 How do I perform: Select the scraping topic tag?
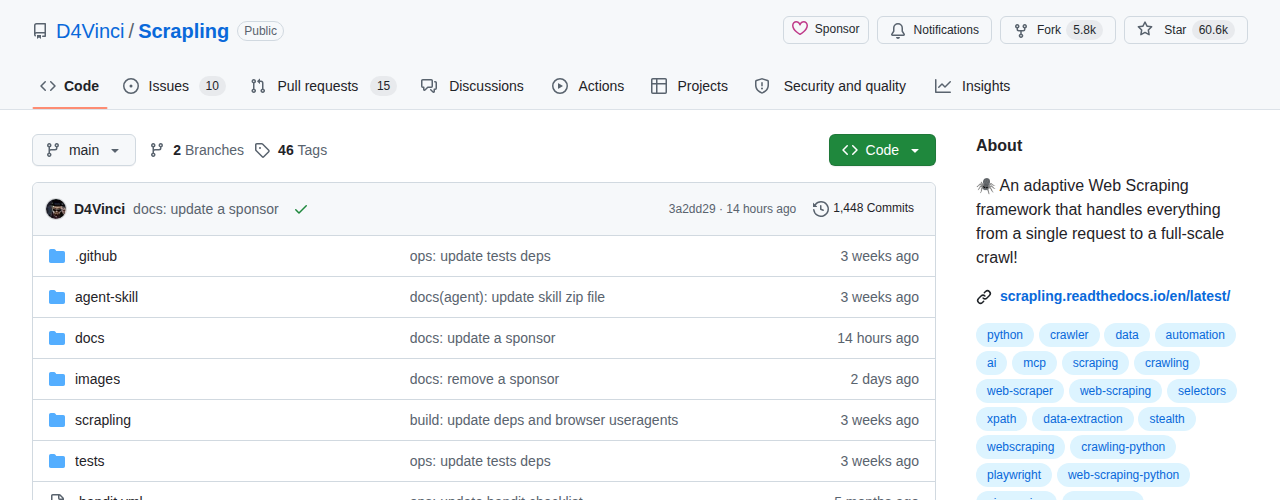point(1095,363)
